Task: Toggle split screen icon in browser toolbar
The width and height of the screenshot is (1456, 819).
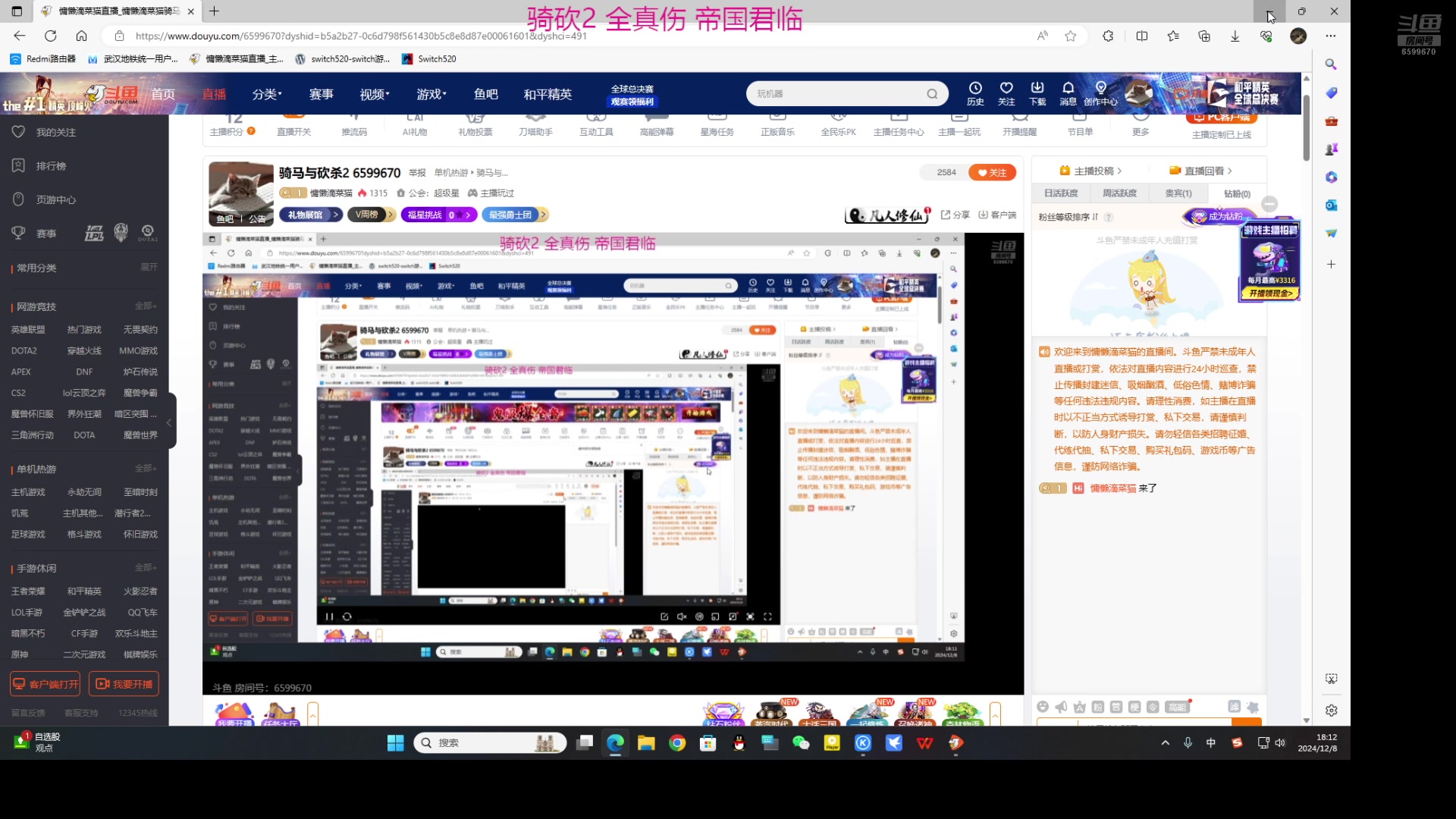Action: pos(1142,36)
